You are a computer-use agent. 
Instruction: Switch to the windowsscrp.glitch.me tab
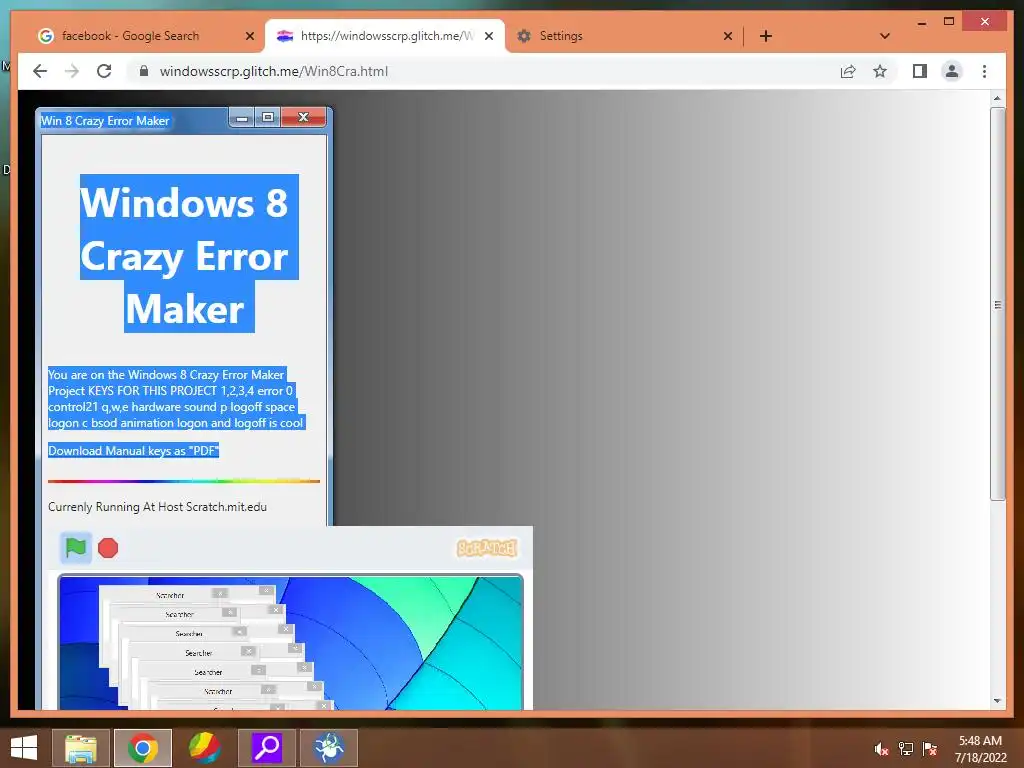pyautogui.click(x=385, y=36)
